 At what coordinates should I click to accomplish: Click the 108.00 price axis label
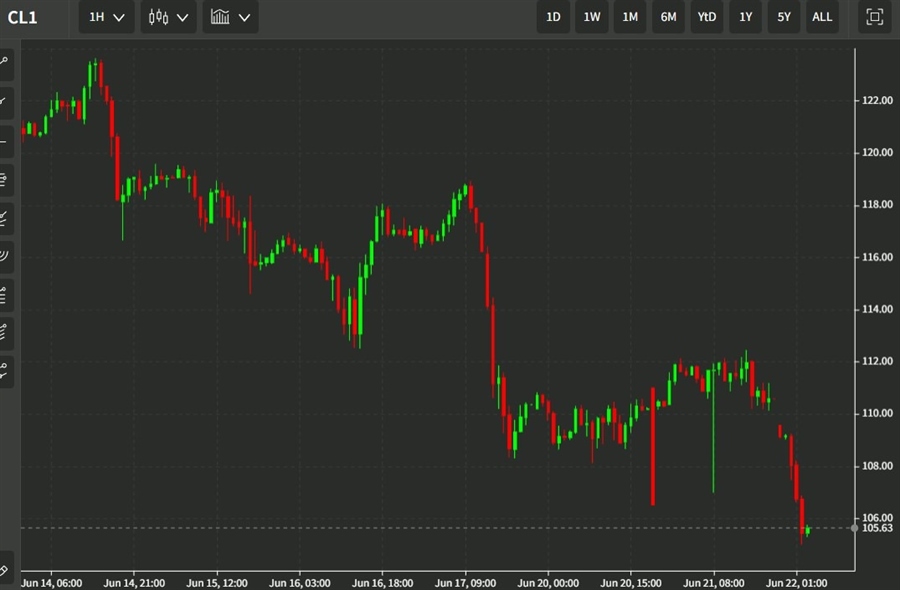coord(878,466)
